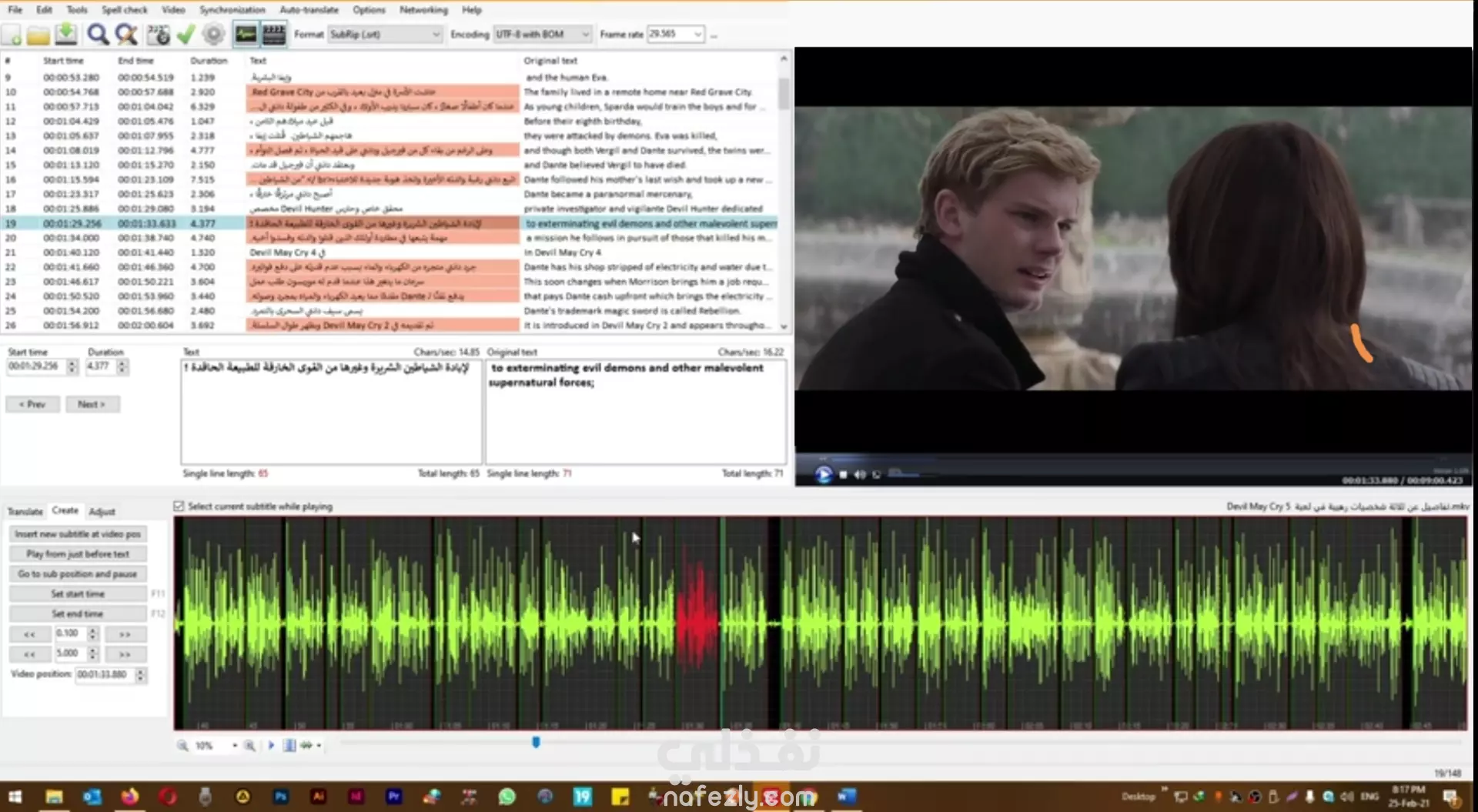Expand the Encoding UTF-8 with BOM dropdown
1478x812 pixels.
585,35
